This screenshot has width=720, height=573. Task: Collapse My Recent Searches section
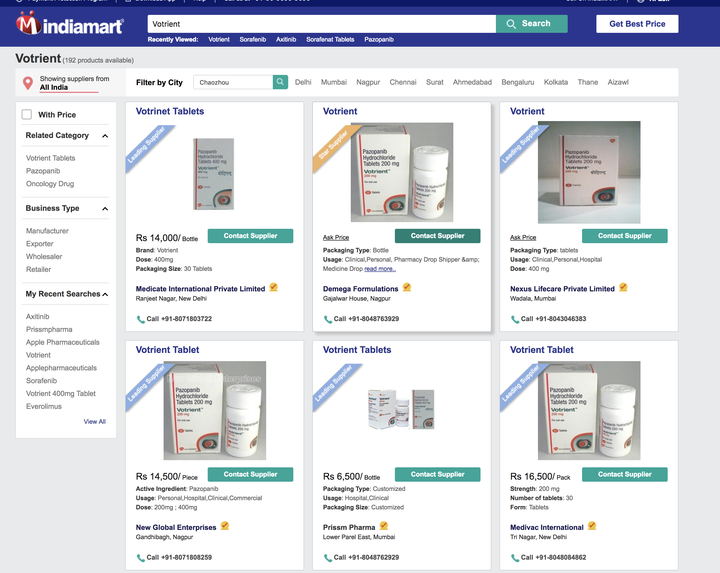click(x=105, y=294)
